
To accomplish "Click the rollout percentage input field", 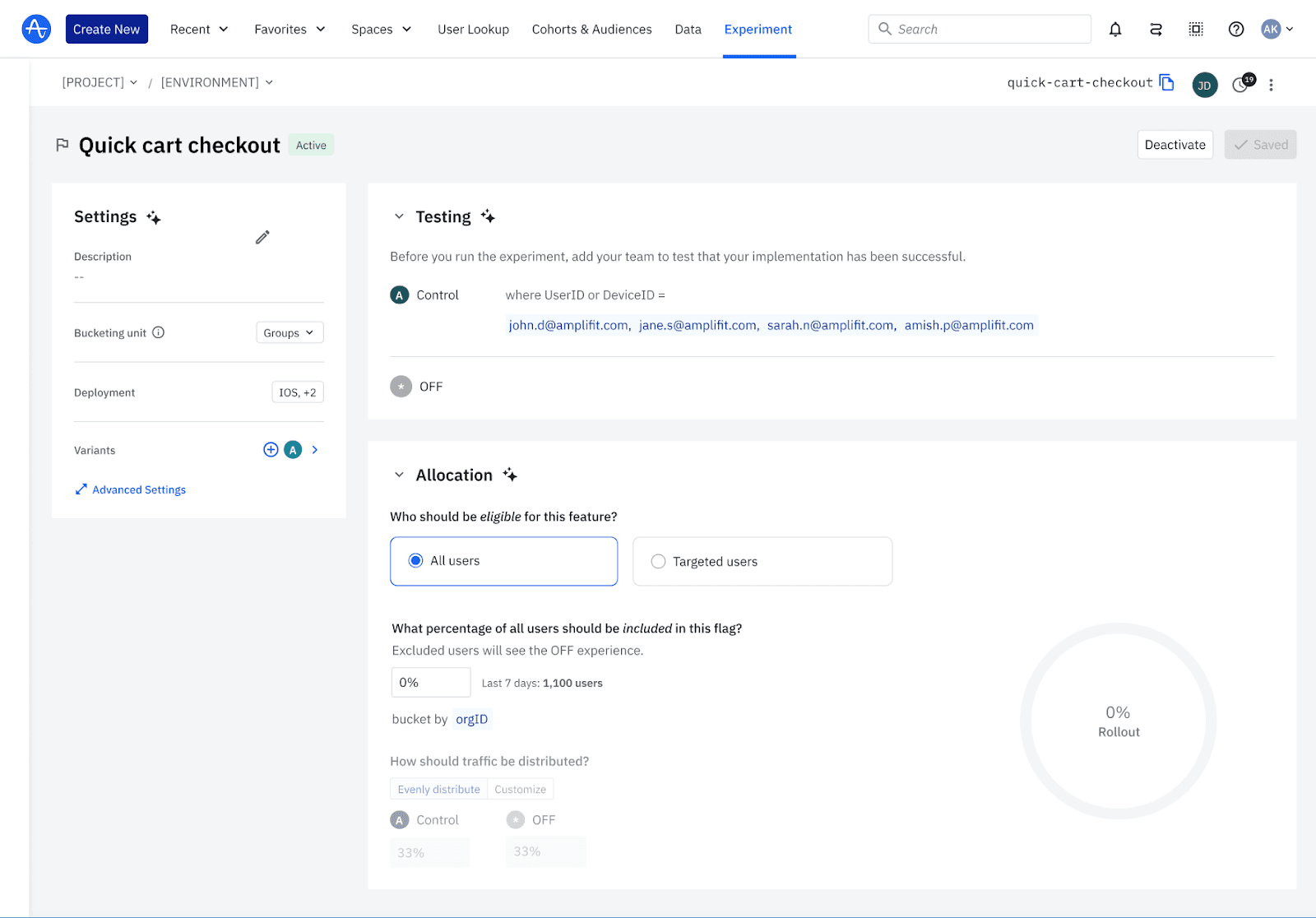I will 430,683.
